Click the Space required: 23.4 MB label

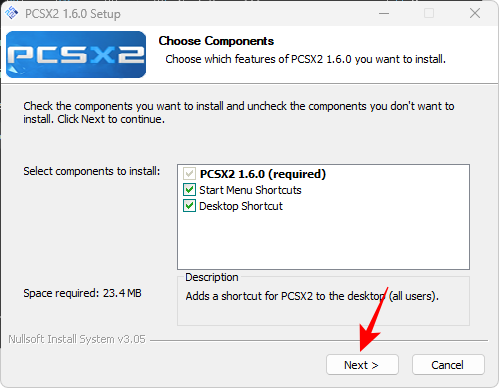click(82, 293)
